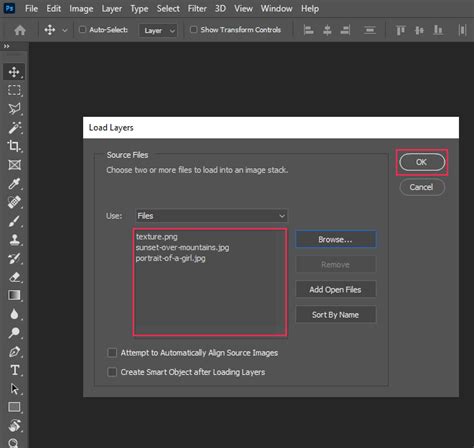Select the Pen tool
This screenshot has width=474, height=448.
click(14, 351)
